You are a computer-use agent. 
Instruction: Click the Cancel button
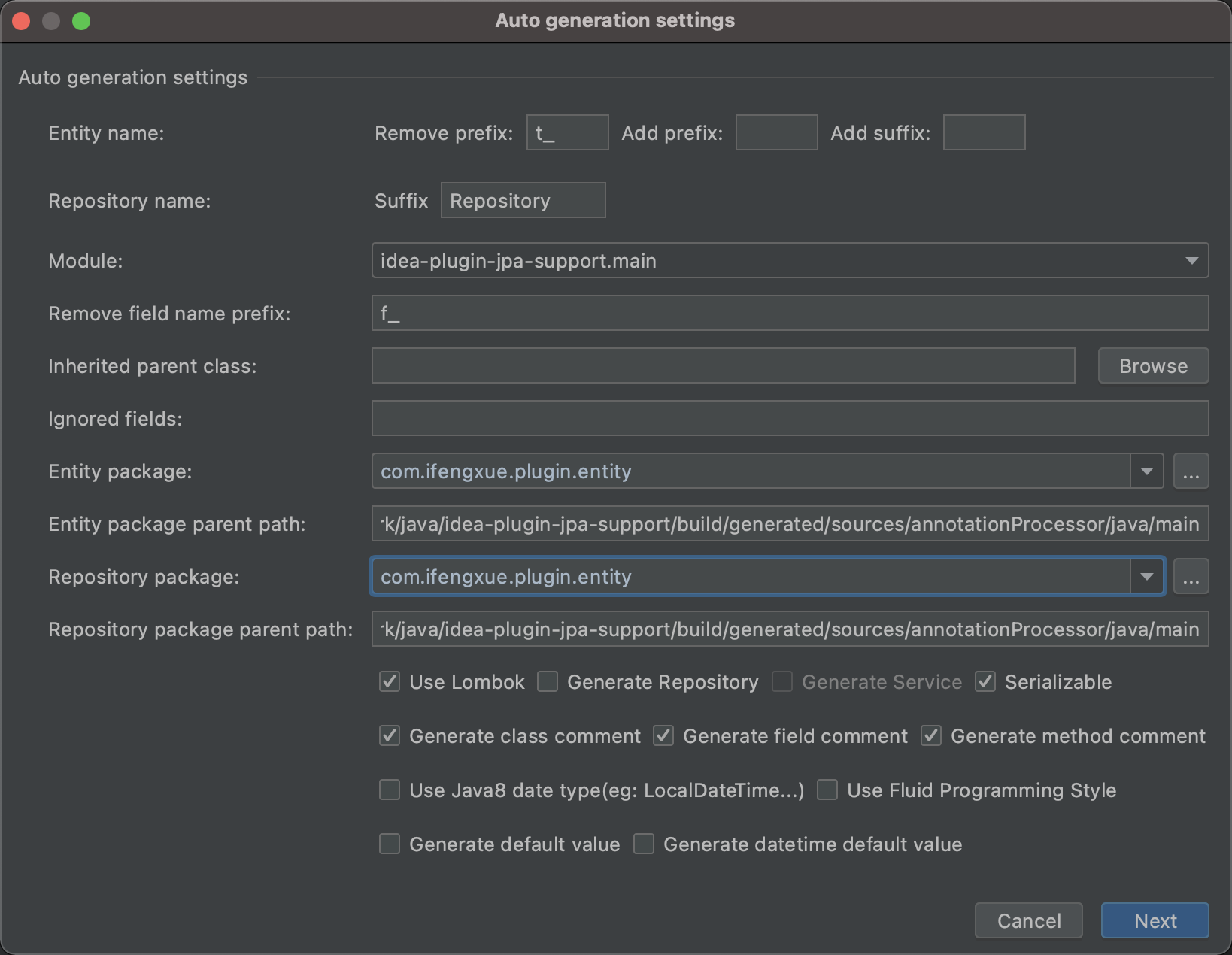coord(1028,920)
